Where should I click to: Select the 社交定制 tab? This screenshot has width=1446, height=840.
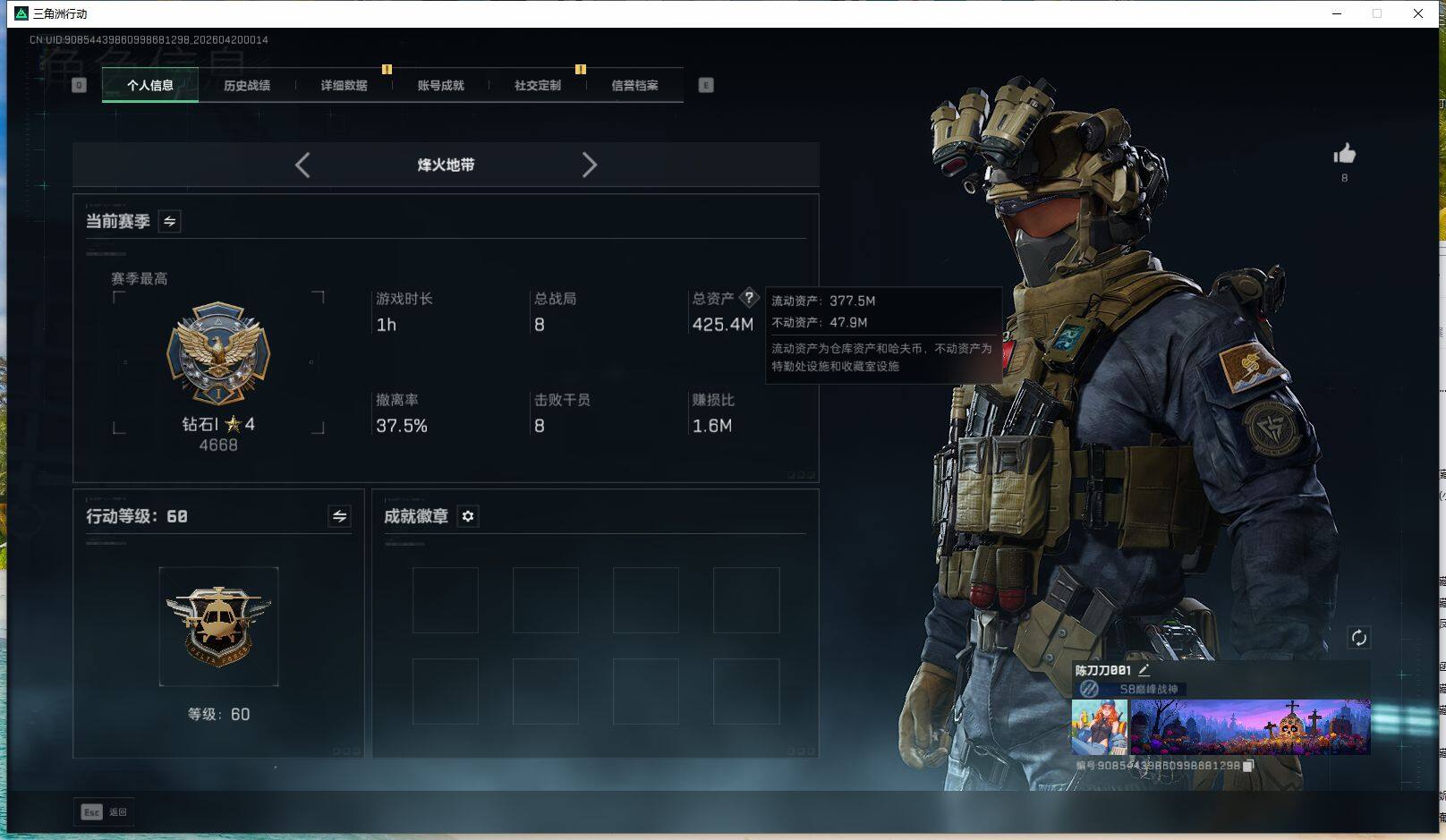[537, 85]
